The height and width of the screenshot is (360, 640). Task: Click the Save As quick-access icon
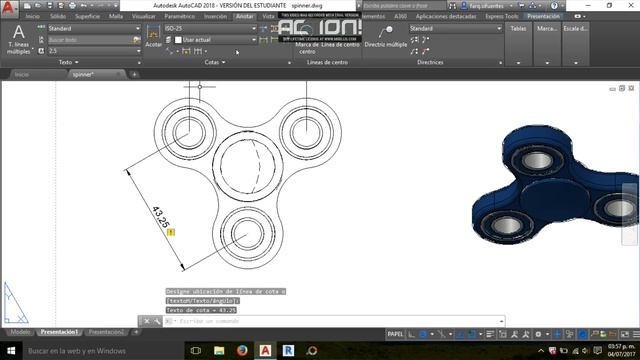[x=61, y=6]
